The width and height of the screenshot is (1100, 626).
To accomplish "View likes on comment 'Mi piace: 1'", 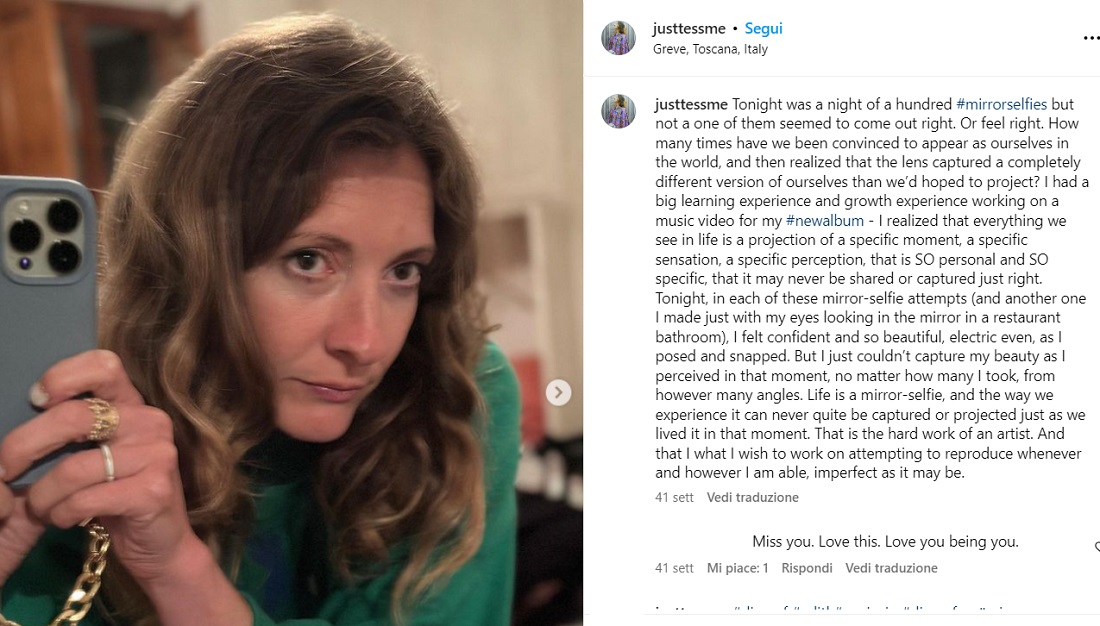I will [x=737, y=568].
